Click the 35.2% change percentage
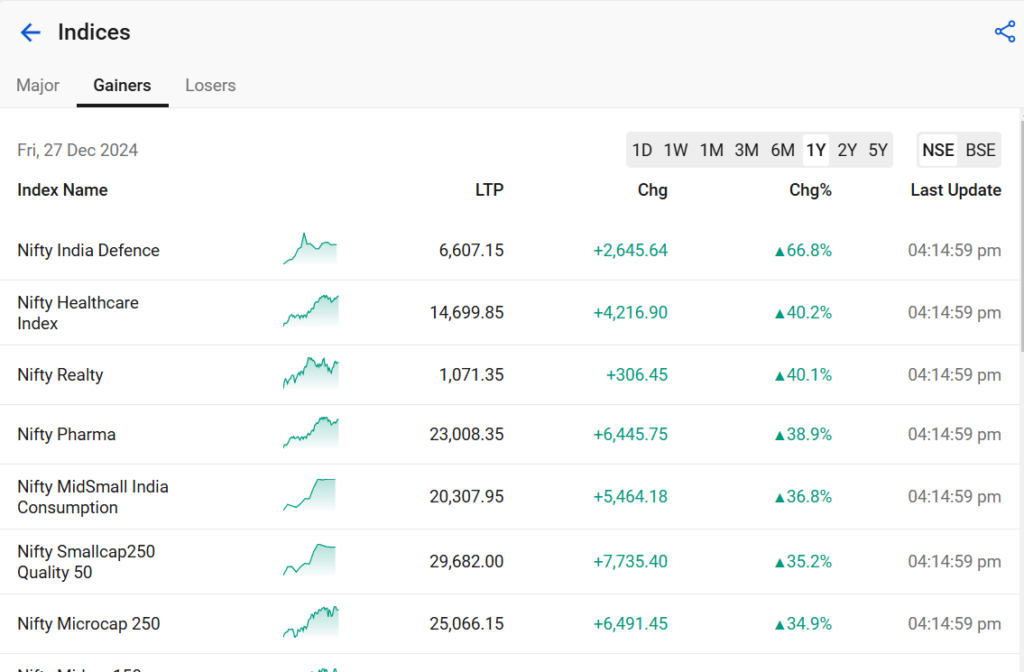 803,562
